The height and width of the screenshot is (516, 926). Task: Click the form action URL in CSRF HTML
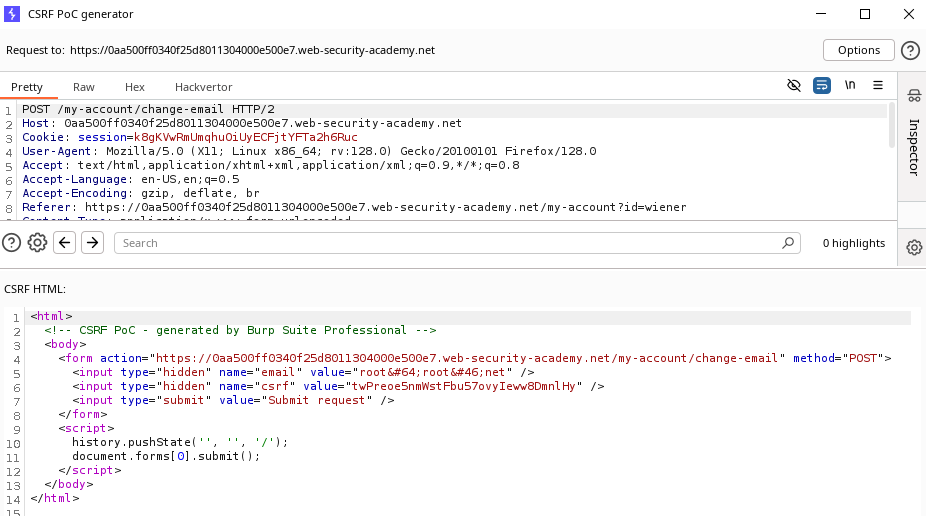tap(467, 358)
